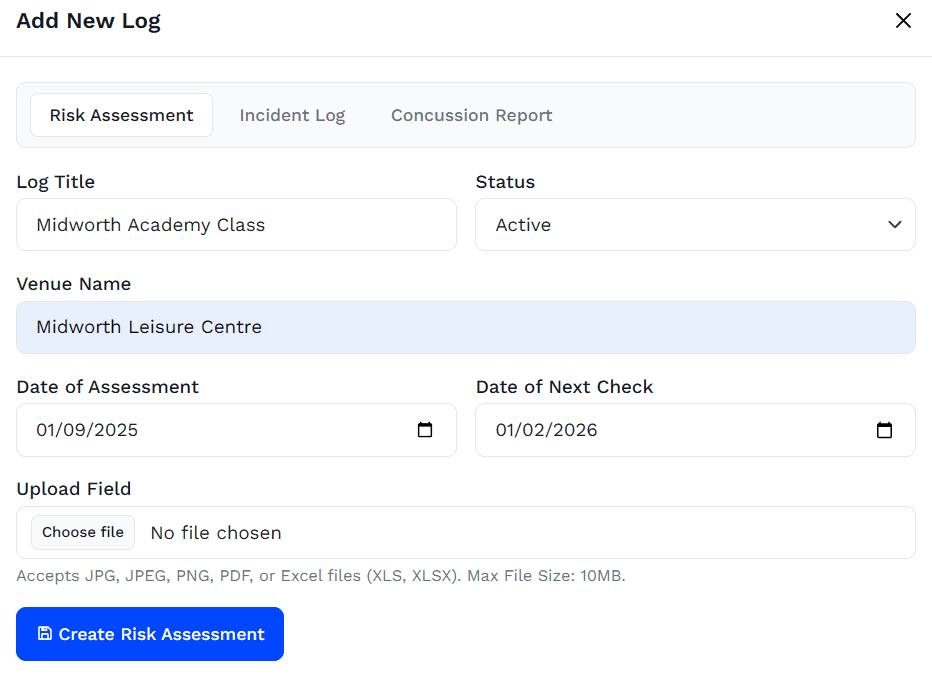932x676 pixels.
Task: Click the 01/09/2025 assessment date value
Action: (x=87, y=430)
